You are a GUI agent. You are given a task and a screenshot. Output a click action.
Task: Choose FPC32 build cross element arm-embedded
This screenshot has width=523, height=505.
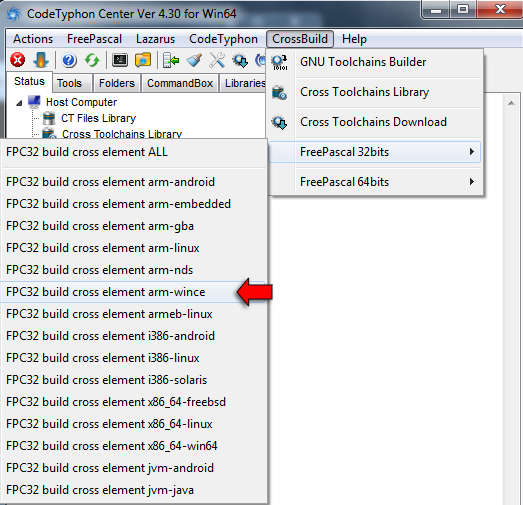point(133,204)
